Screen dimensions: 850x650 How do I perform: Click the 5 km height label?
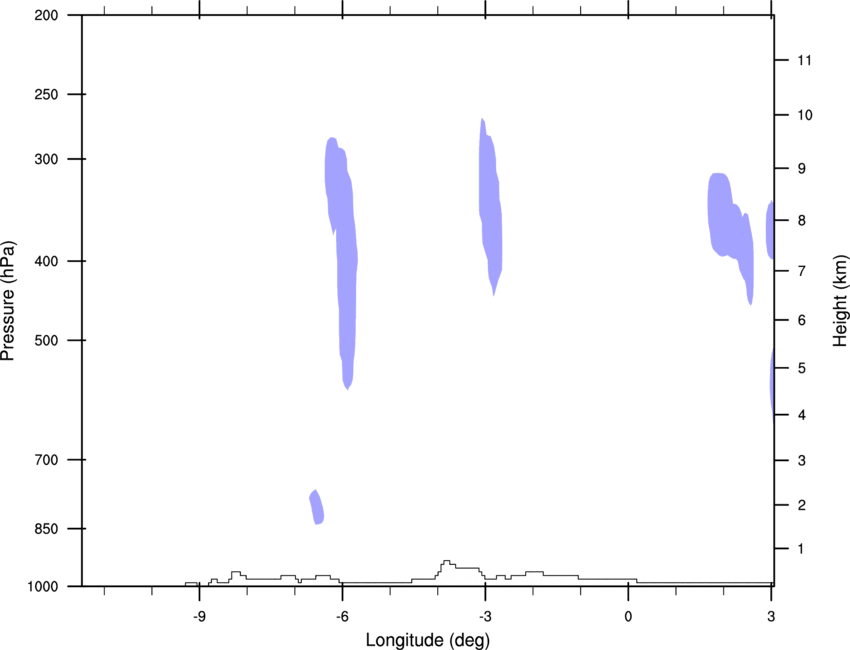(x=801, y=368)
